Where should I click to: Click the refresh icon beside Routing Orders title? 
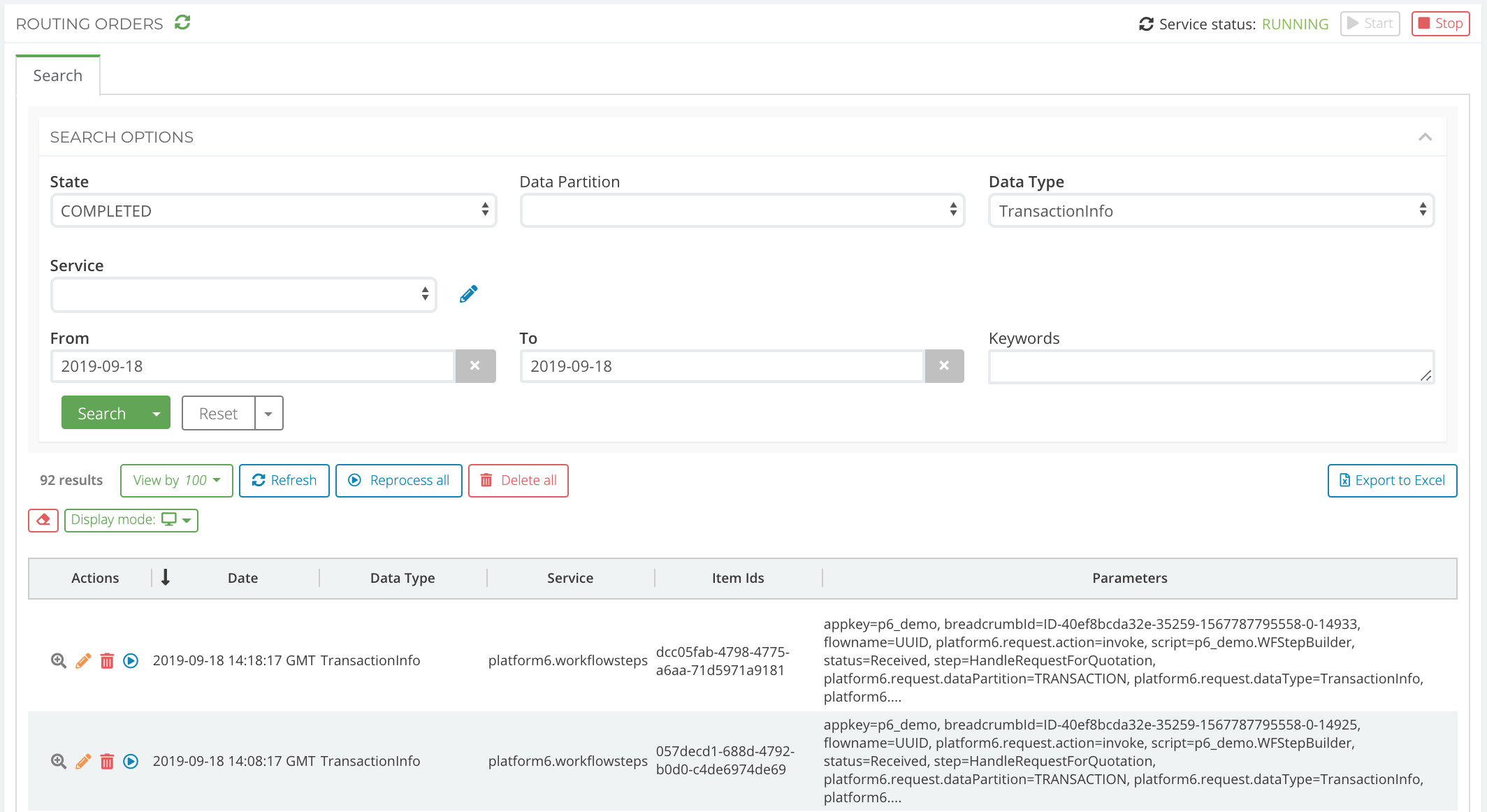pos(182,23)
